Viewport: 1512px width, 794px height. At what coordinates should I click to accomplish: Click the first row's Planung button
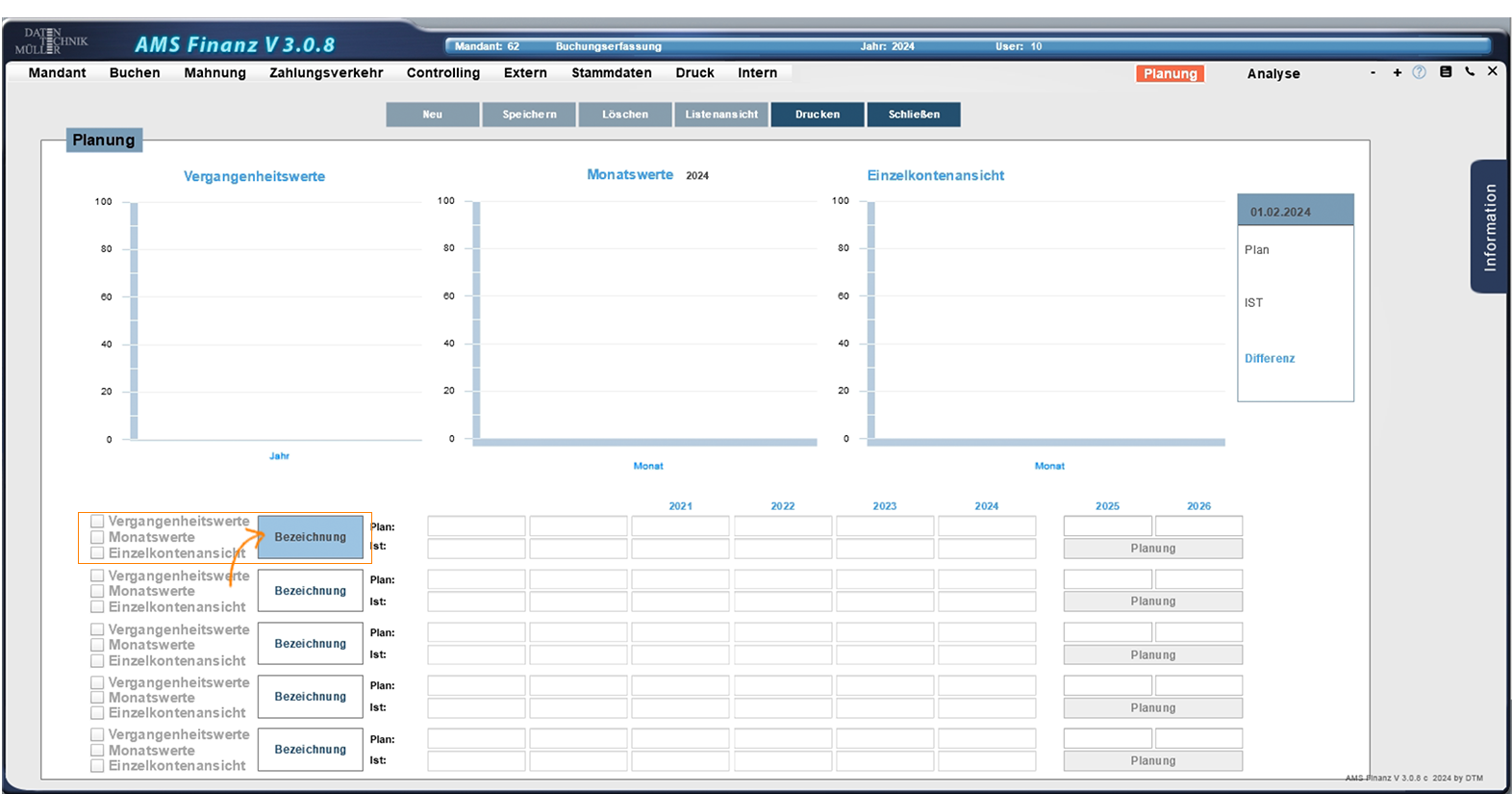[x=1152, y=549]
